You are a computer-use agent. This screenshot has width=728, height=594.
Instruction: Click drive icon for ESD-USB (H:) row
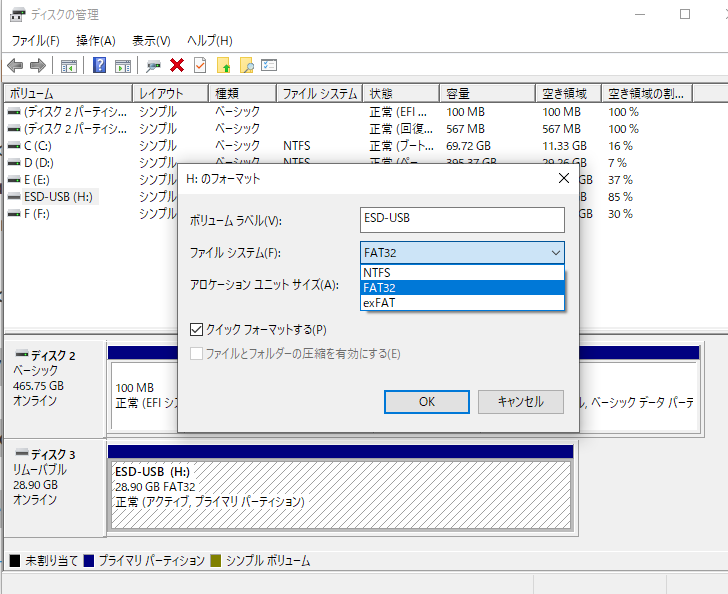click(14, 197)
